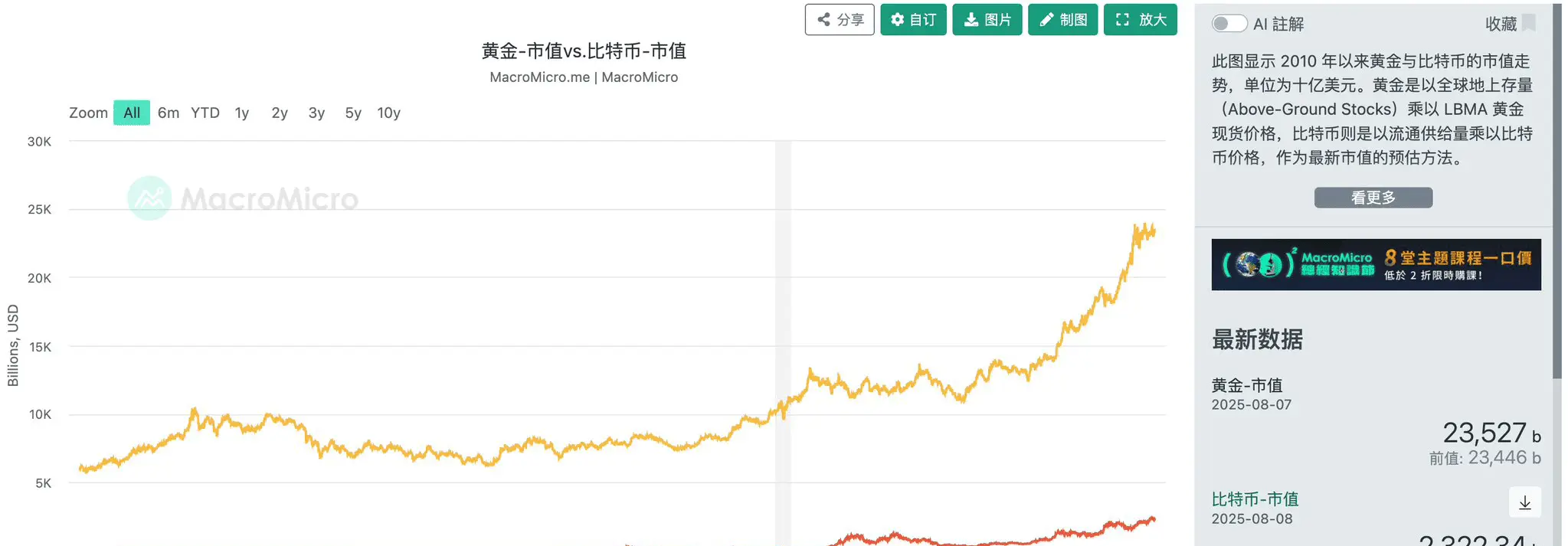Set the zoom range to 1y
1568x546 pixels.
click(x=242, y=113)
